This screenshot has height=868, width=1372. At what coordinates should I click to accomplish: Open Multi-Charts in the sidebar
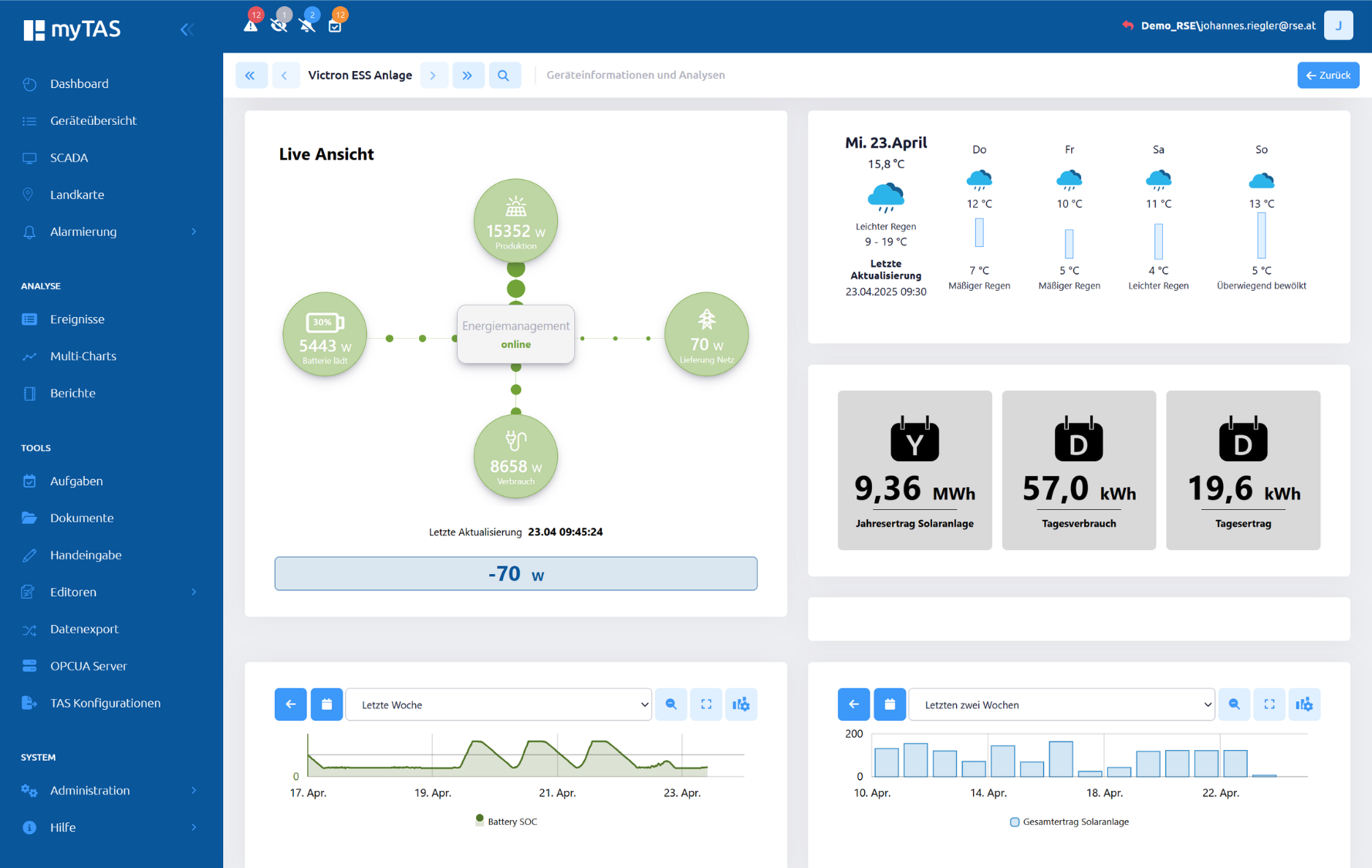pyautogui.click(x=83, y=356)
